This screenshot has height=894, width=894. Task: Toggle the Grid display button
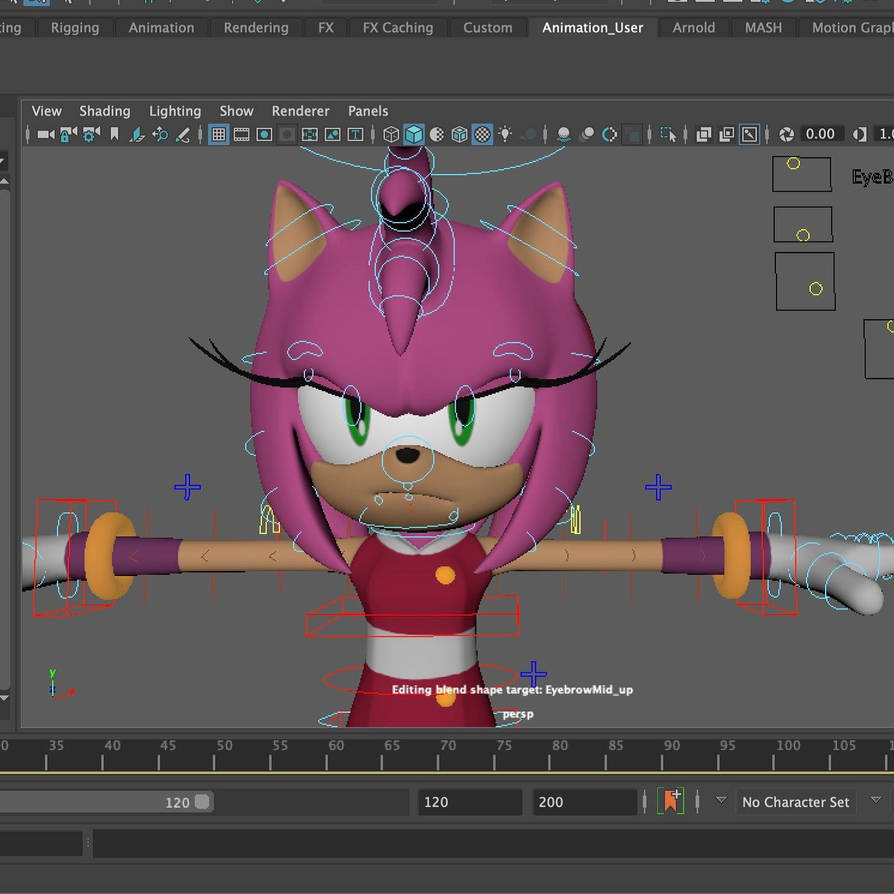pos(217,133)
